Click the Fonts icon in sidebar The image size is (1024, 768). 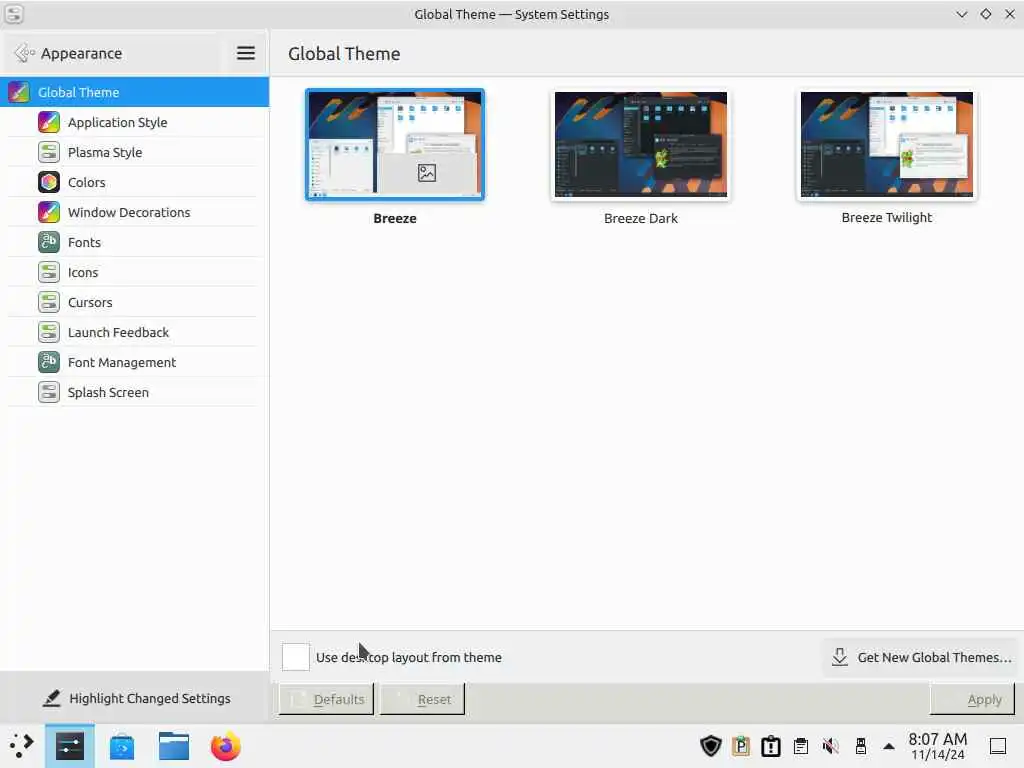click(49, 242)
